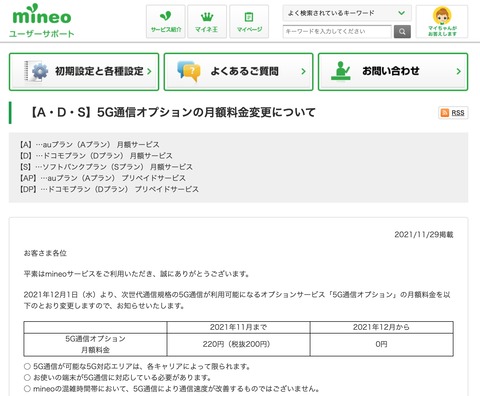Click the note about お使いの端末 5G対応

click(118, 378)
